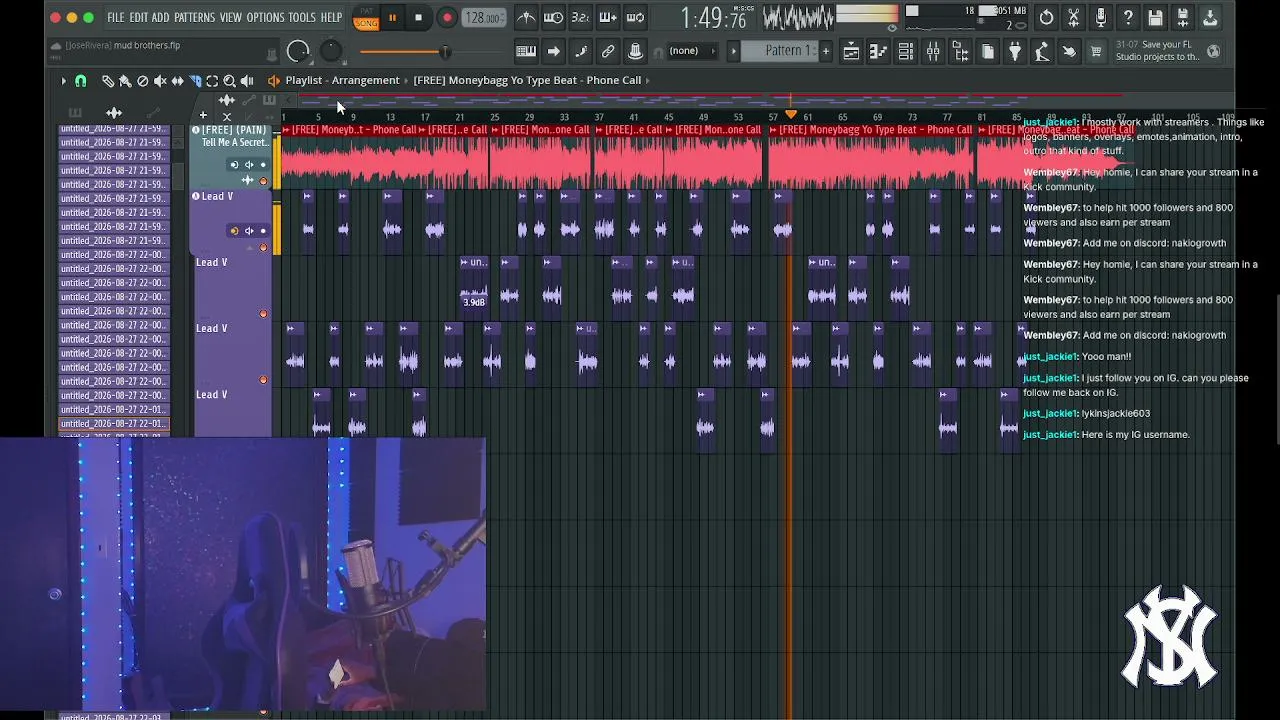The image size is (1280, 720).
Task: Open the TOOLS menu
Action: point(302,18)
